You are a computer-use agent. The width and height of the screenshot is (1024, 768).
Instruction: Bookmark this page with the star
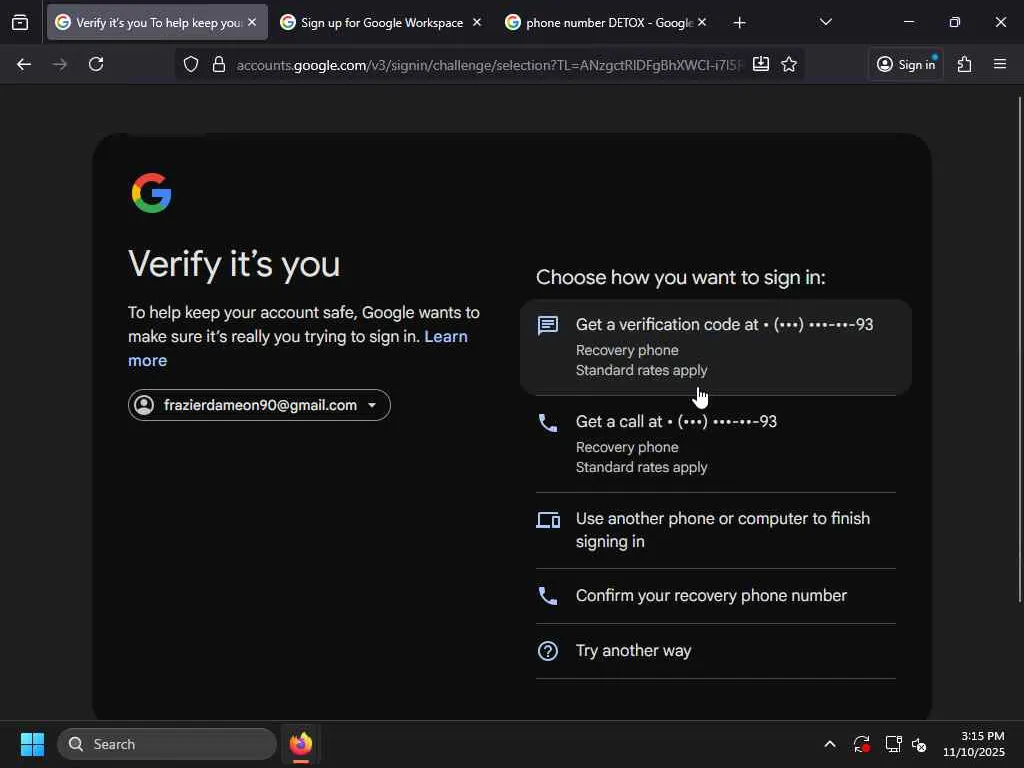point(789,64)
